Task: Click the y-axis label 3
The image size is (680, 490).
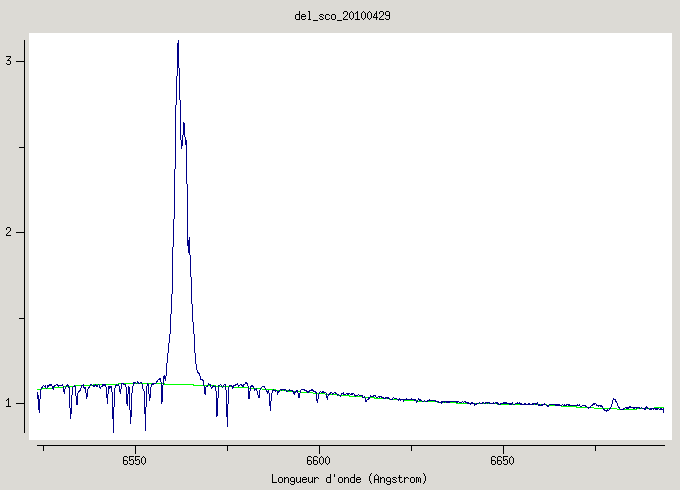Action: click(9, 61)
